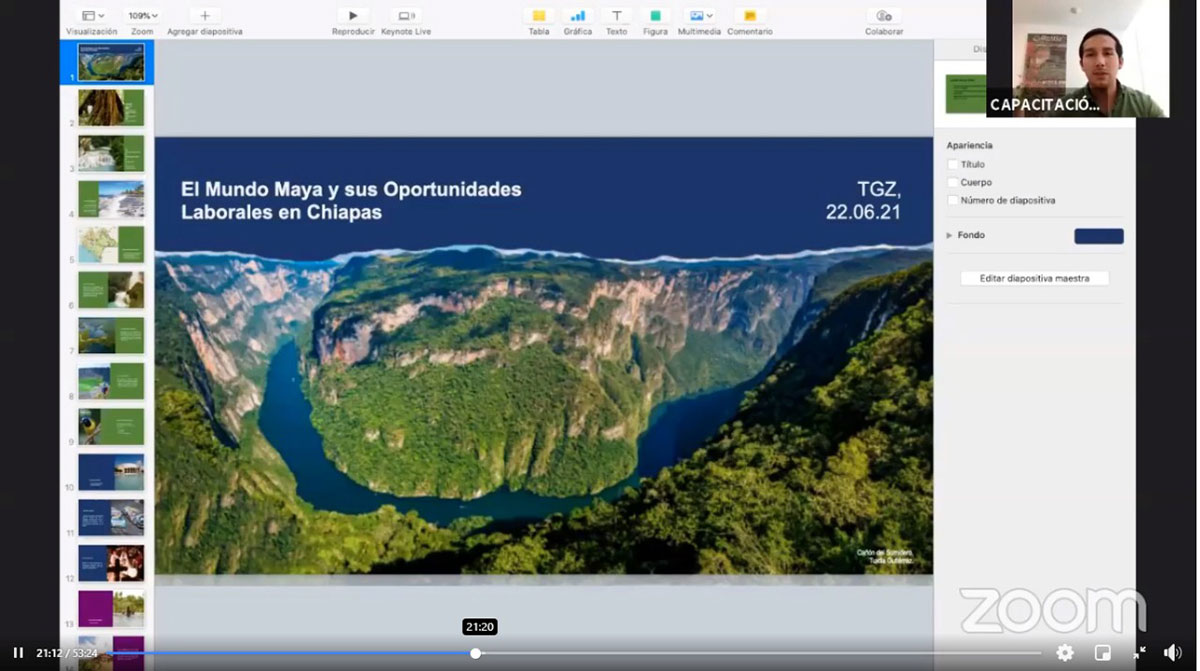Insert a Tabla from toolbar
Screen dimensions: 1200x671
click(x=539, y=16)
